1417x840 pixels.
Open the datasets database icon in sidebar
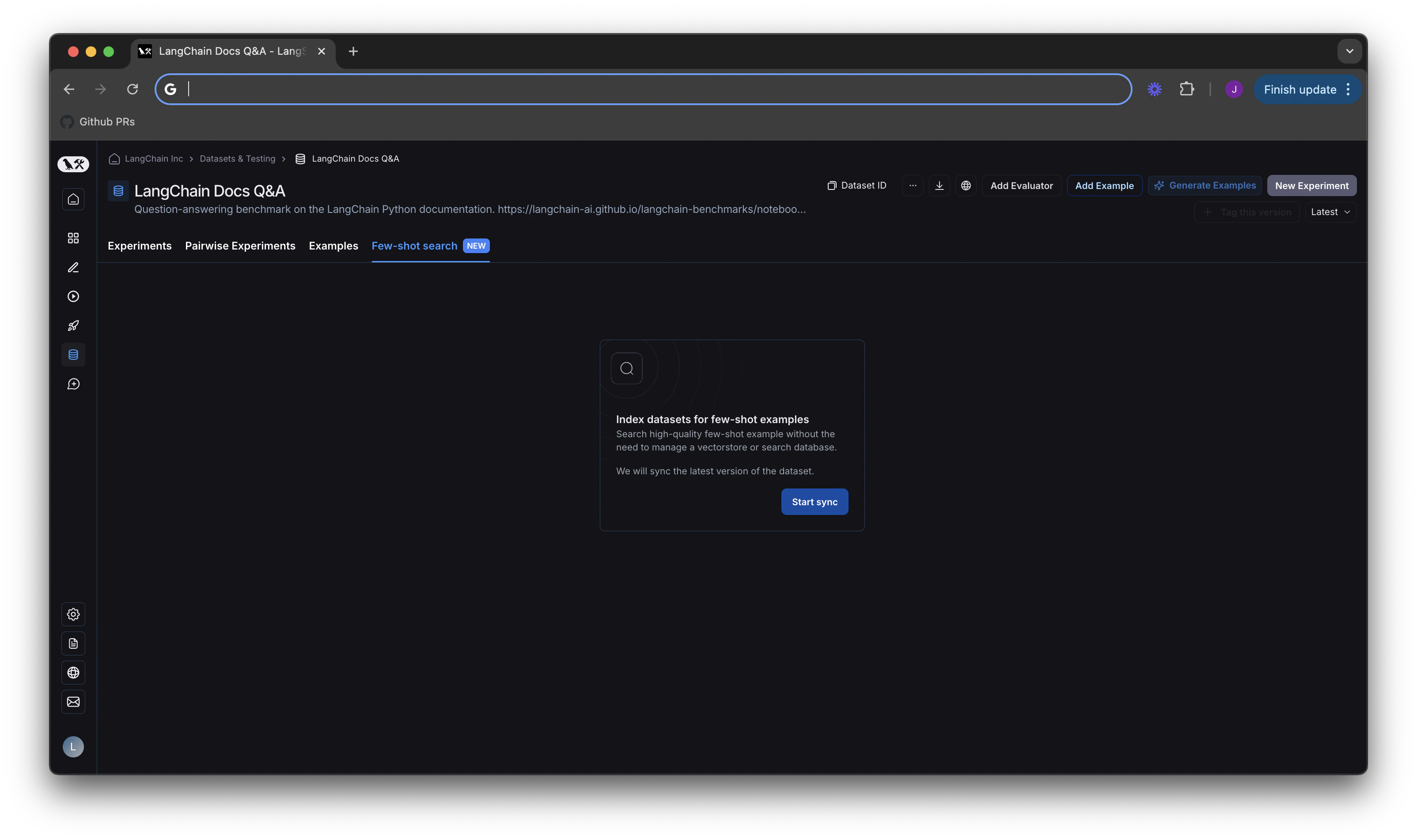73,355
